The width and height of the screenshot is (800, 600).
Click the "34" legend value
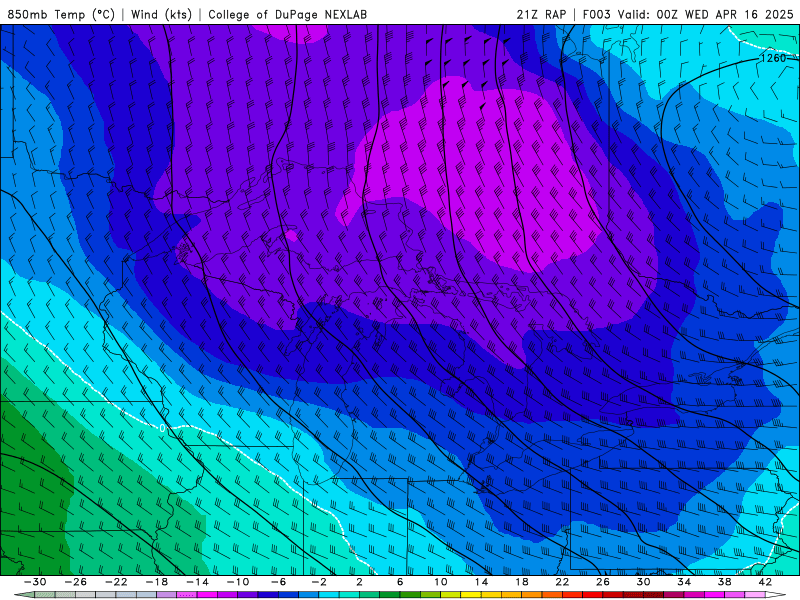coord(684,582)
